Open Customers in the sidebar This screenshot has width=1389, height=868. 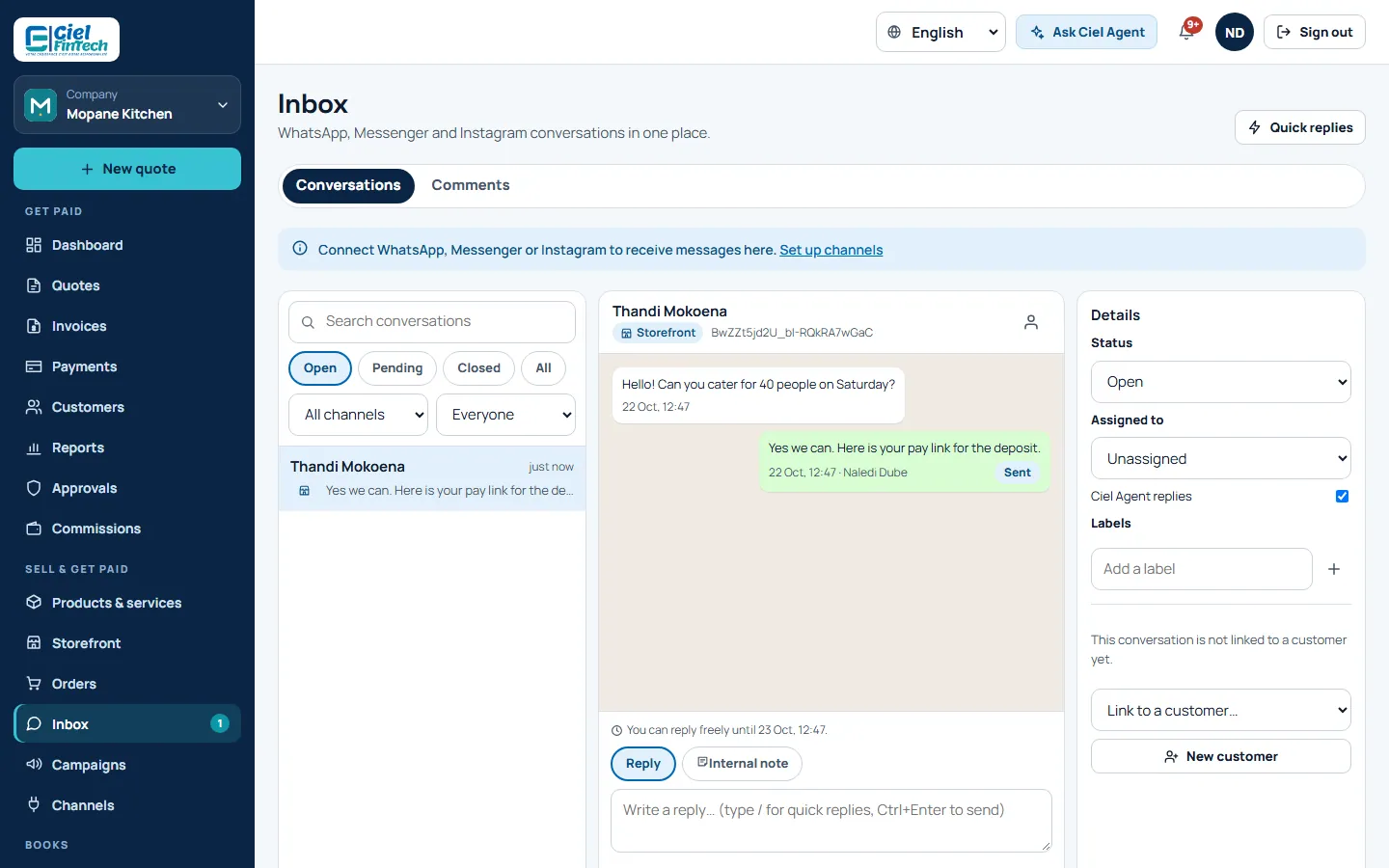click(127, 407)
